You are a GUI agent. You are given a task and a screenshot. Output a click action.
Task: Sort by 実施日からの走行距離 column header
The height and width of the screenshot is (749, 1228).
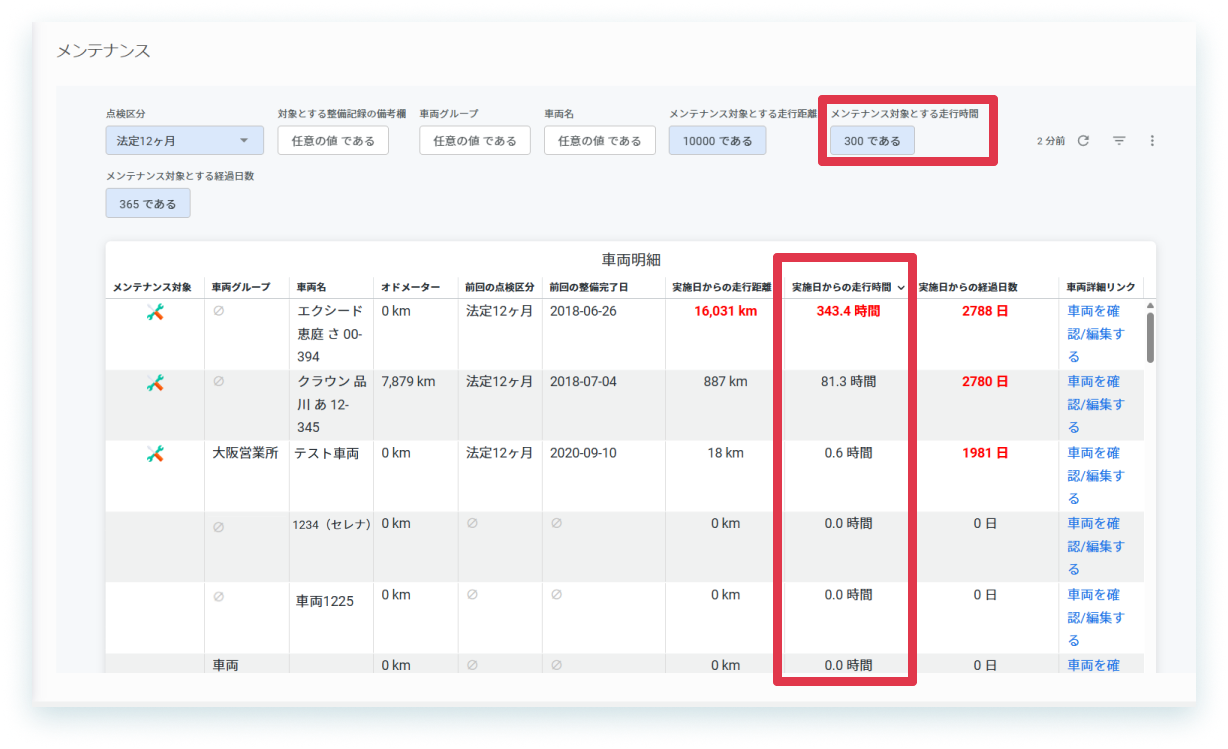point(722,287)
